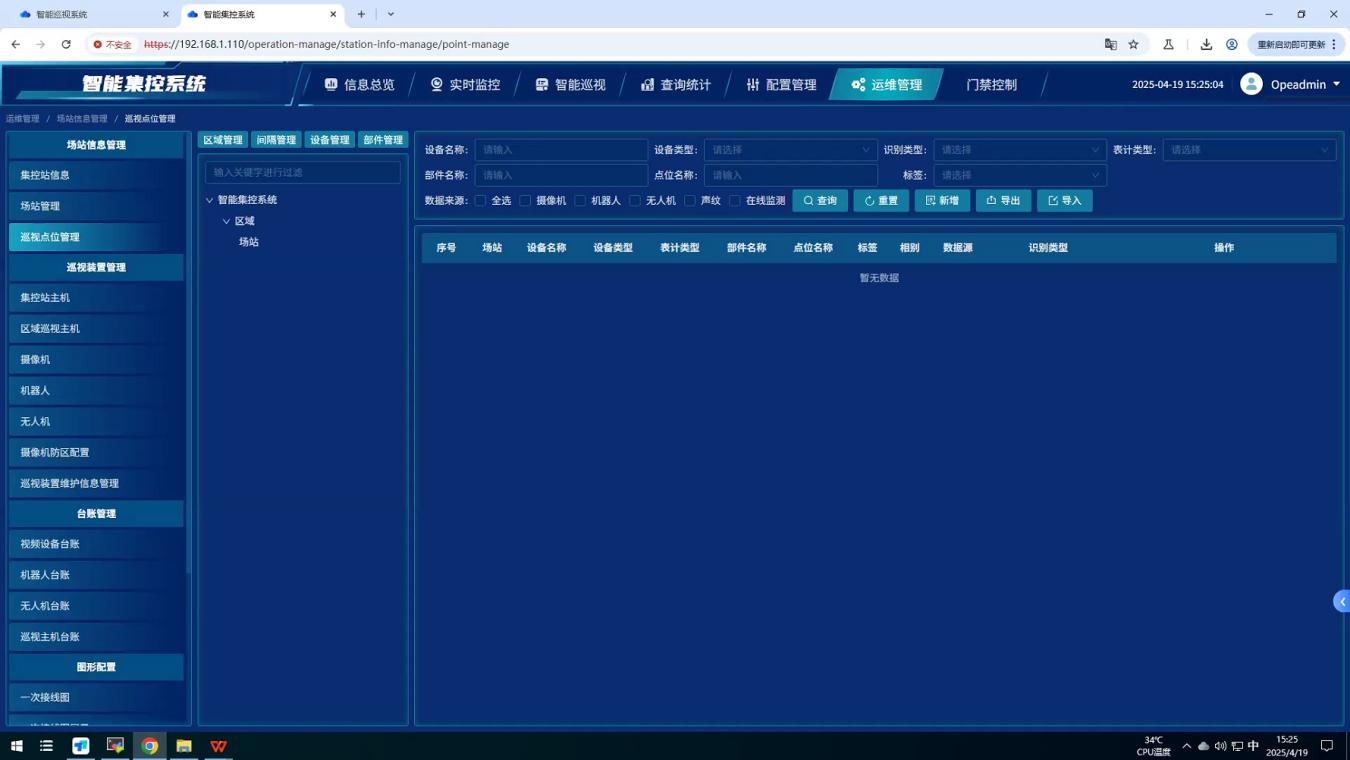
Task: Switch to the 配置管理 top menu
Action: click(x=781, y=85)
